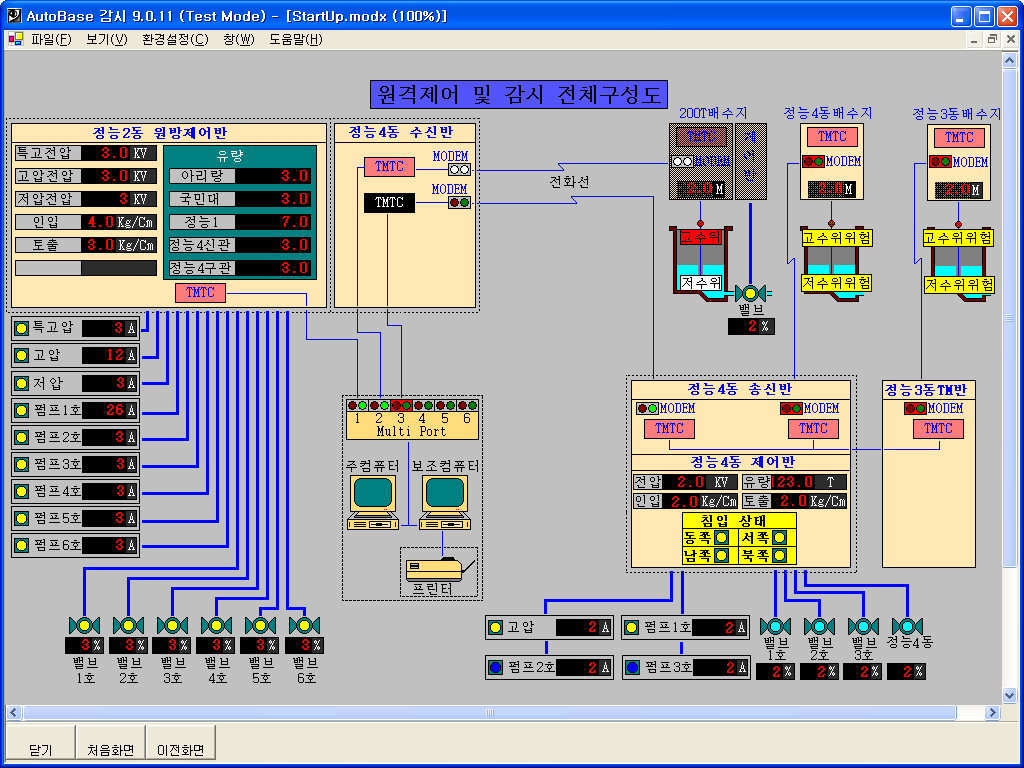
Task: Open the 창(W) menu
Action: tap(239, 40)
